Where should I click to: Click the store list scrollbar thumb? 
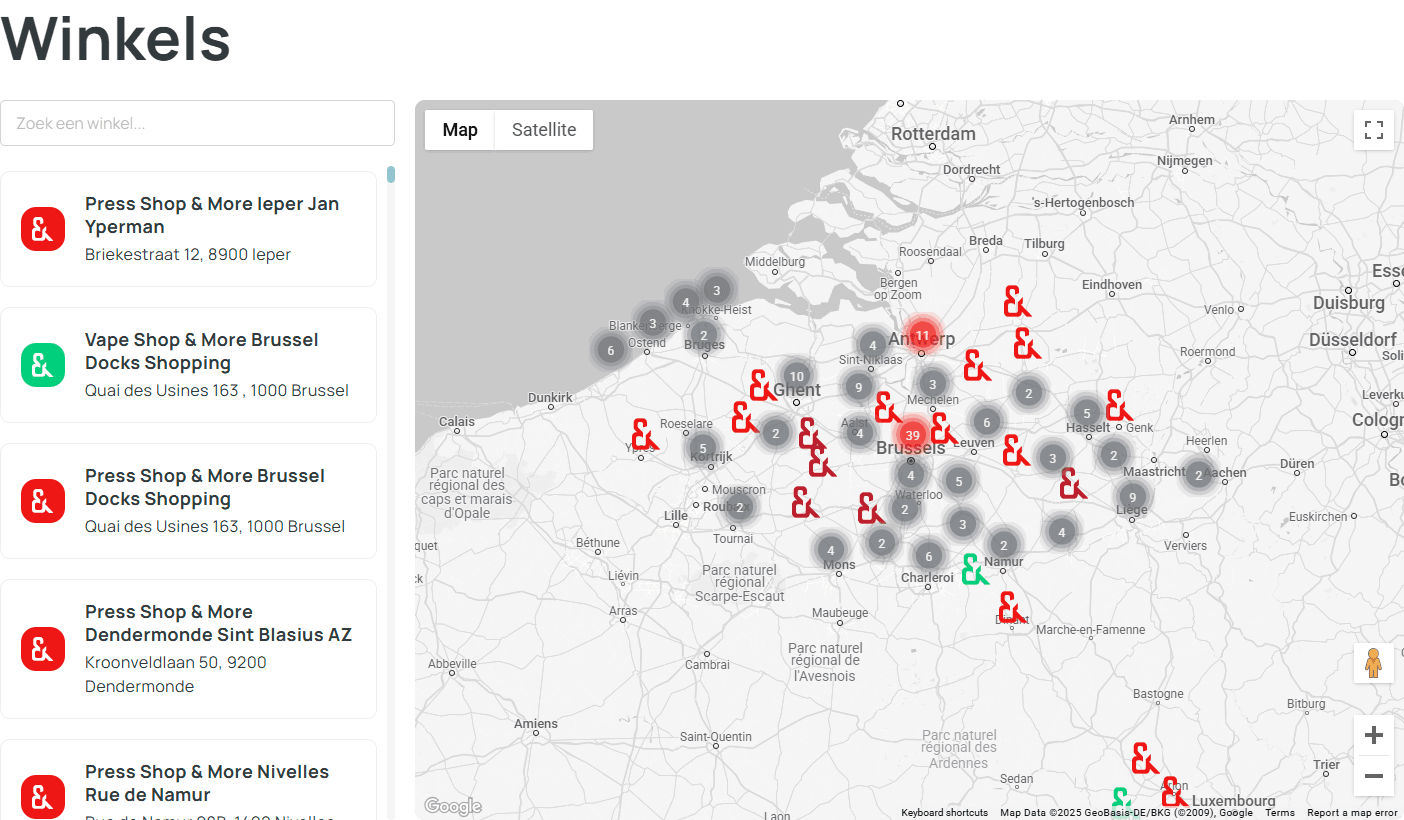click(x=391, y=174)
